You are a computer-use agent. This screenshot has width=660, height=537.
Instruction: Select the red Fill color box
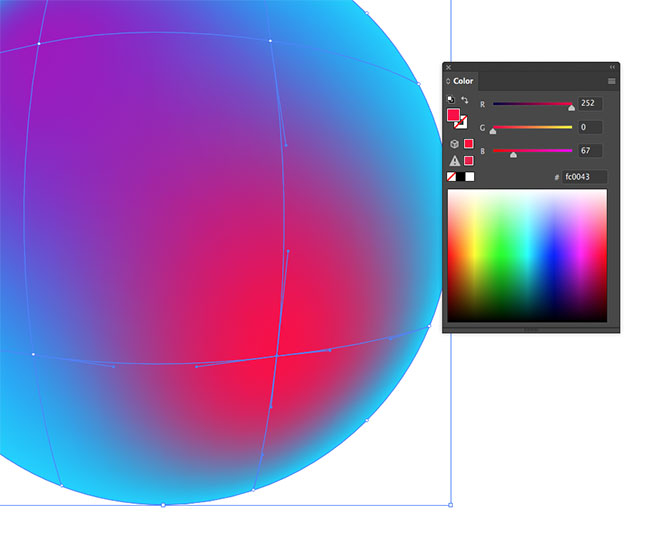coord(453,114)
